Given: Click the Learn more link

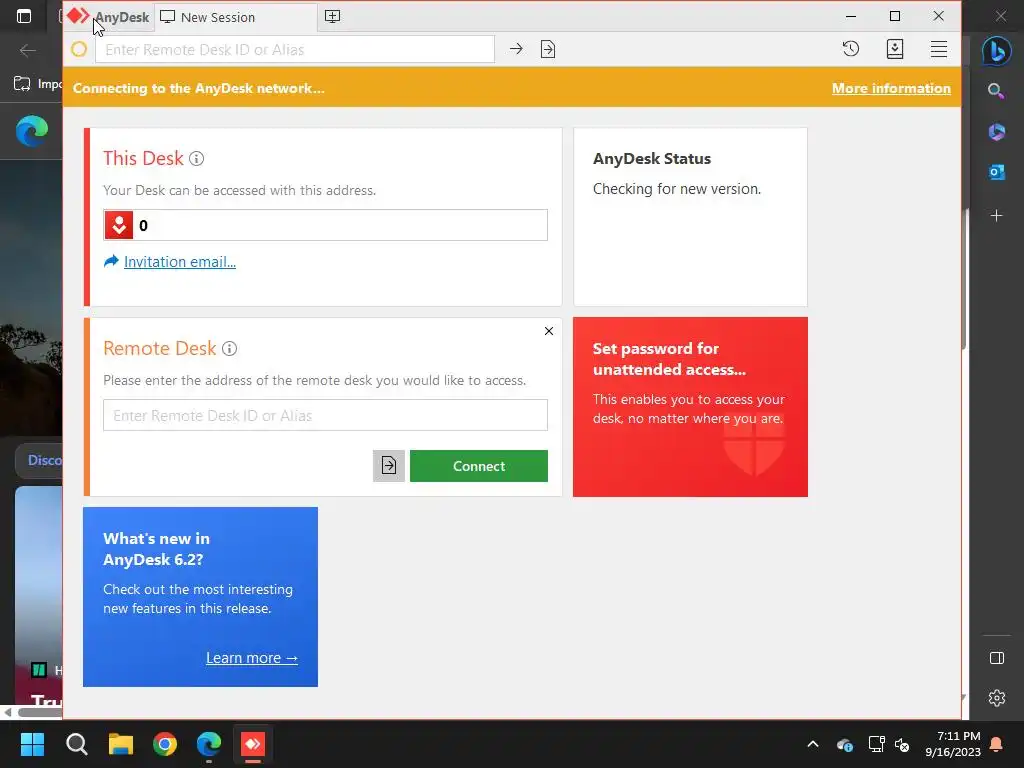Looking at the screenshot, I should point(251,658).
